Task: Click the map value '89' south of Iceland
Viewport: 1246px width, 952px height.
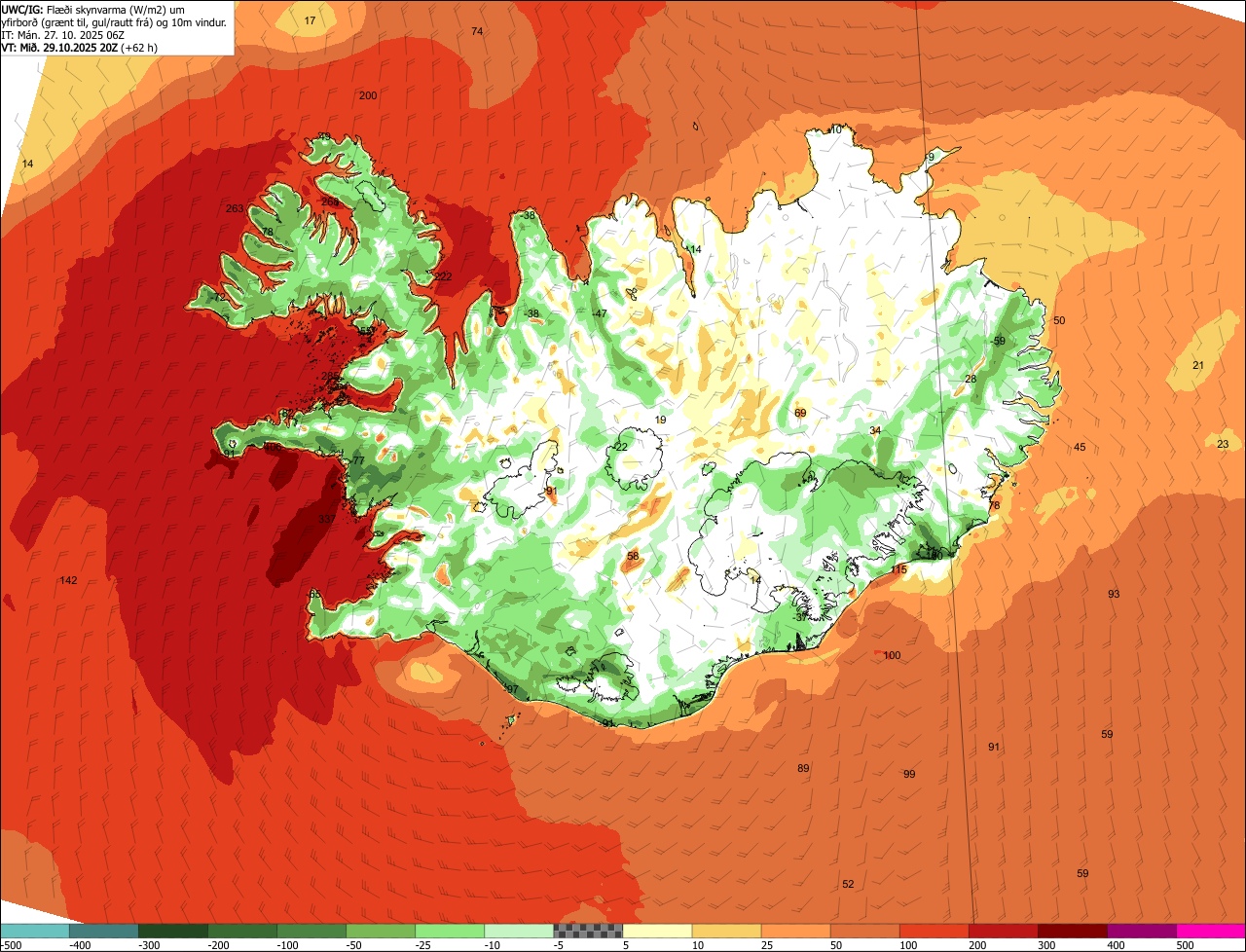Action: point(803,768)
